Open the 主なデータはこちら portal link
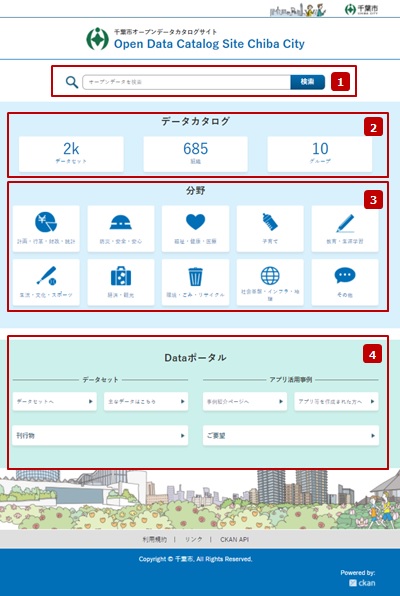400x596 pixels. [x=146, y=401]
